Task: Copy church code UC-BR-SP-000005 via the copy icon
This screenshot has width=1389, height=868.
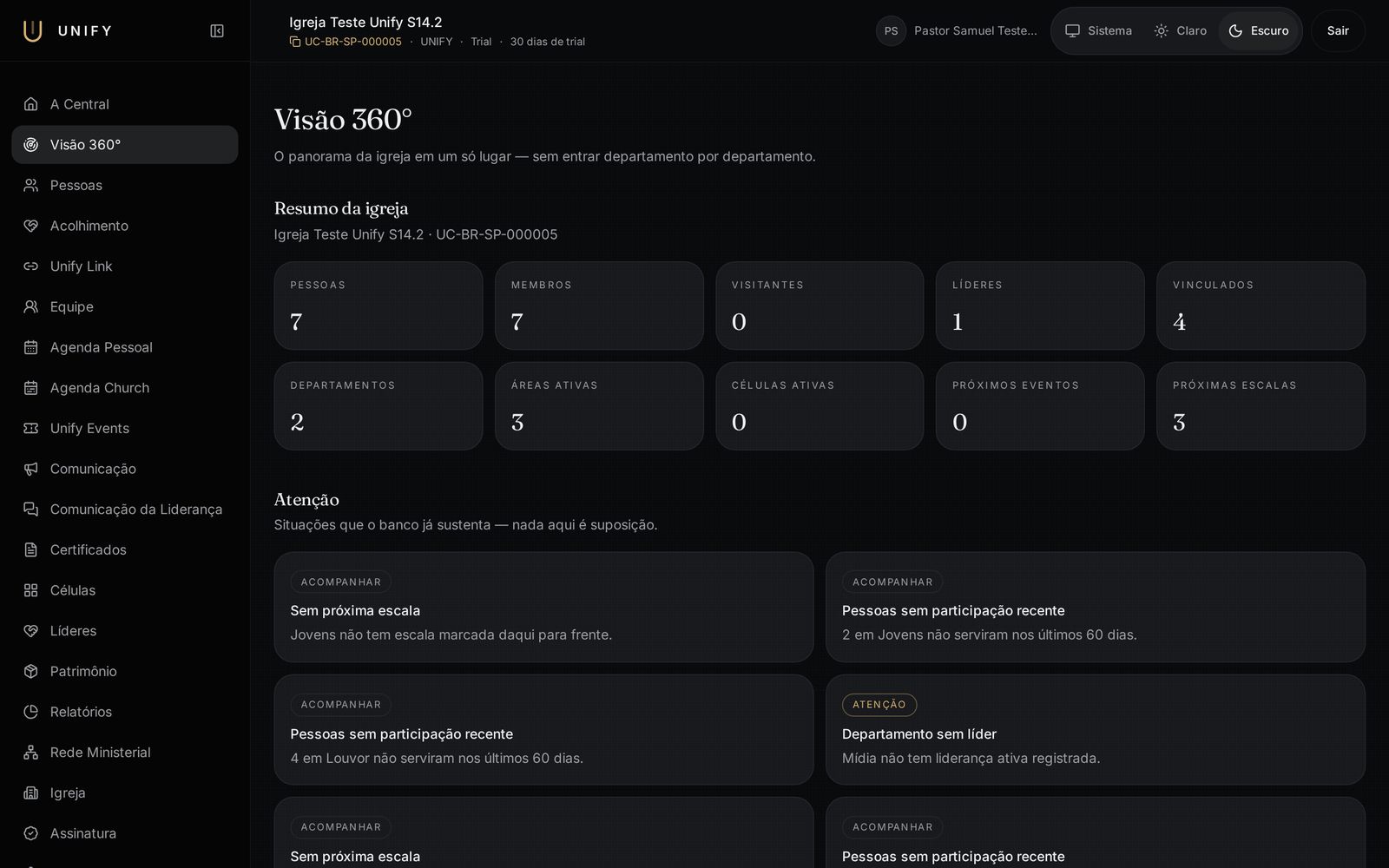Action: point(295,42)
